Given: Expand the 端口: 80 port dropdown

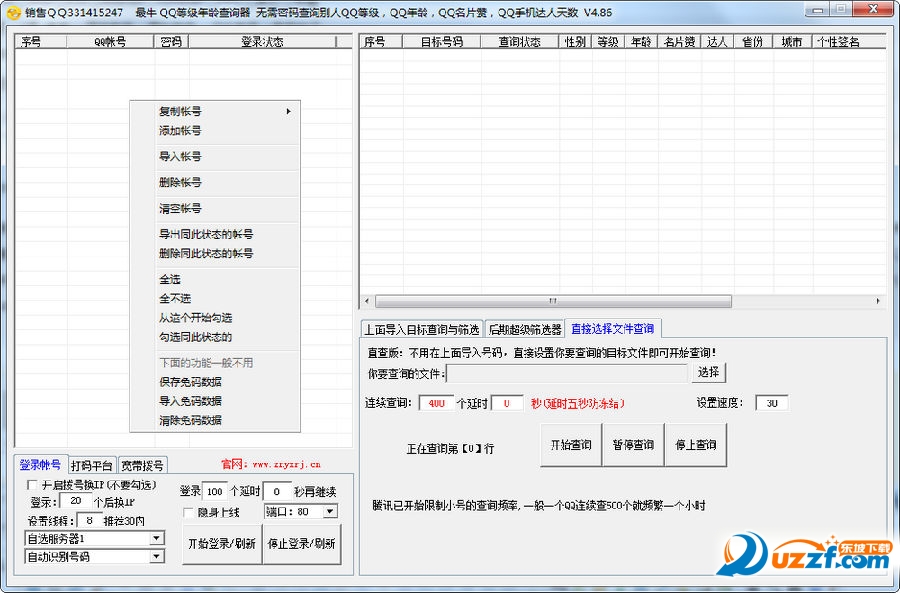Looking at the screenshot, I should [330, 512].
